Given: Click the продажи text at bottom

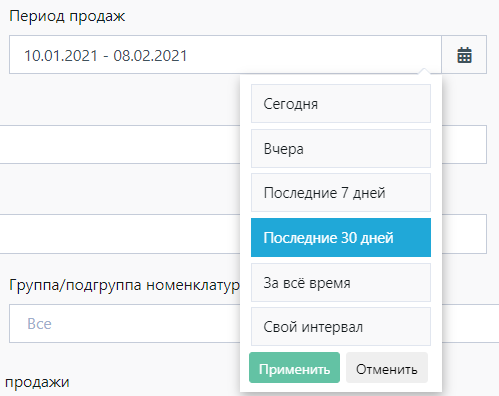Looking at the screenshot, I should [37, 382].
